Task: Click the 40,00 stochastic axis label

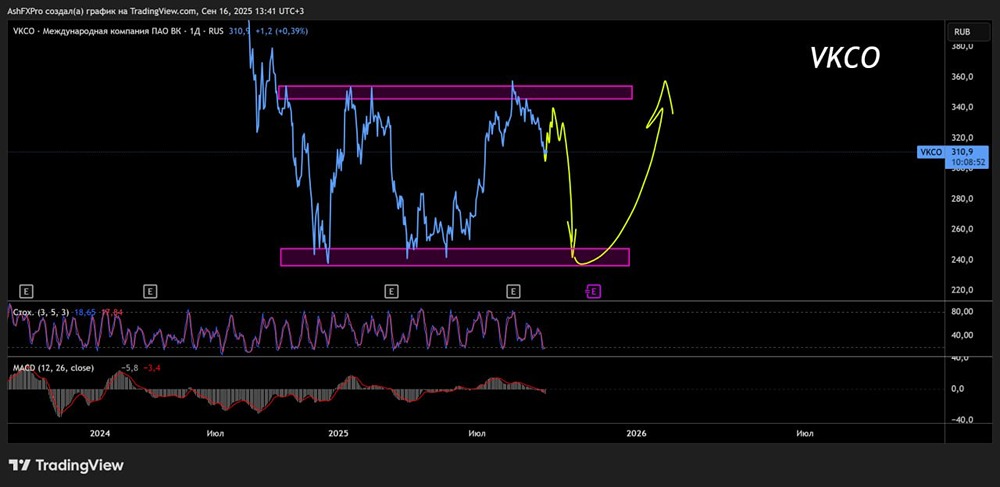Action: pyautogui.click(x=962, y=335)
